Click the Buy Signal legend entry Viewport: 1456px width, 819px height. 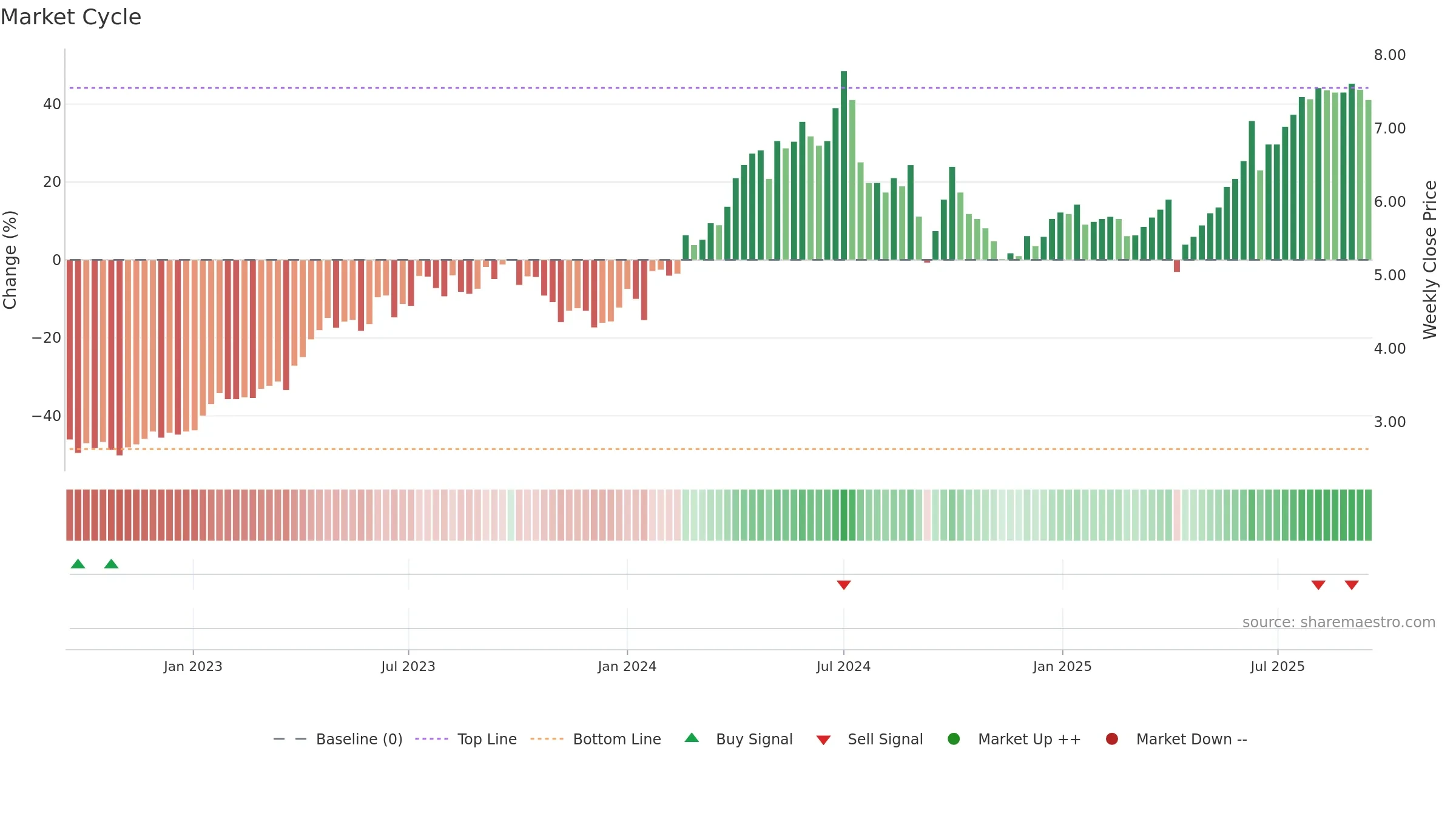(738, 739)
